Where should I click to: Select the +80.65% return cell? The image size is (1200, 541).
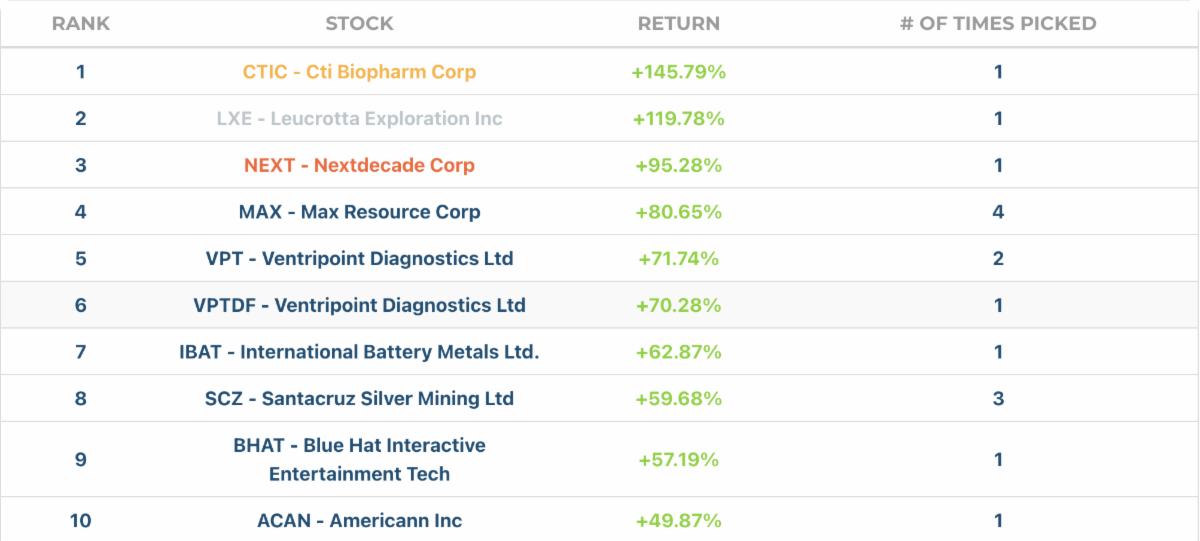click(679, 212)
